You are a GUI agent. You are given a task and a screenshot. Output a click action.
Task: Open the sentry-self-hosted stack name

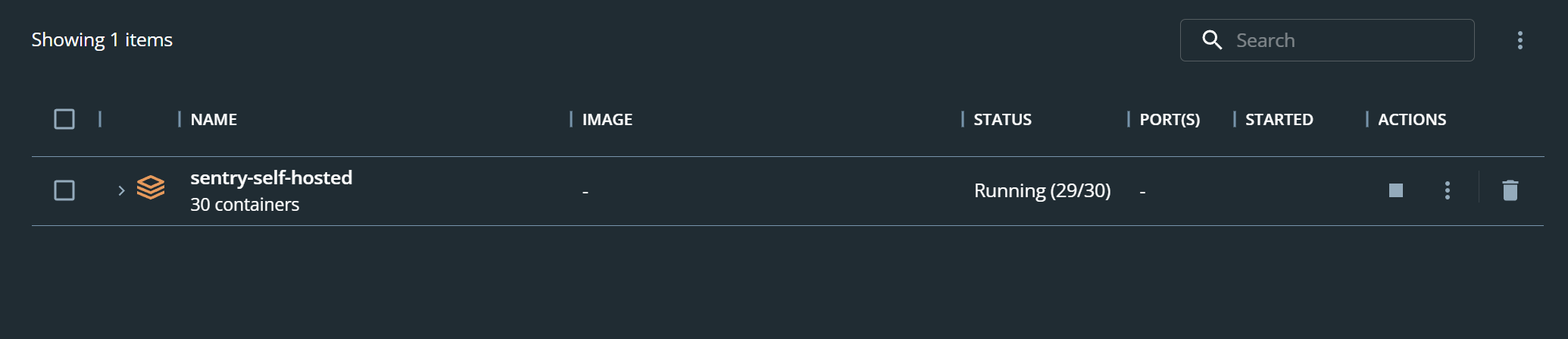pyautogui.click(x=271, y=177)
